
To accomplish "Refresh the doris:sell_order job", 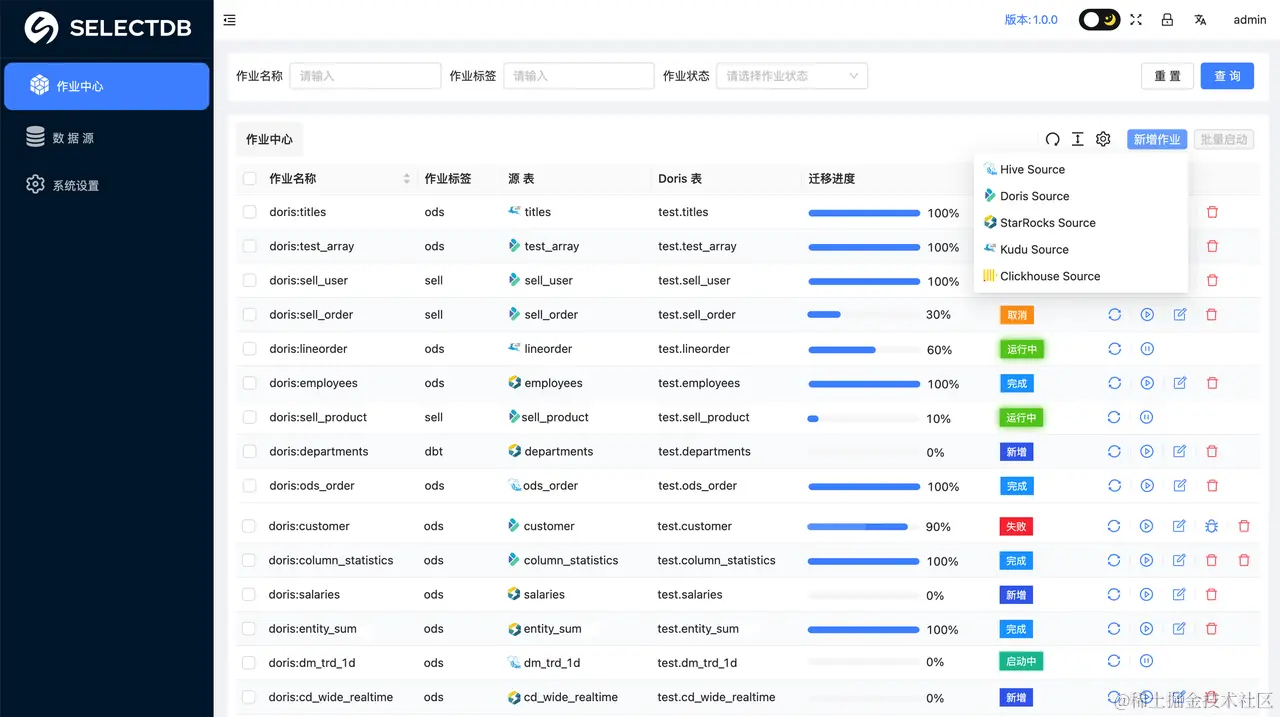I will tap(1114, 315).
